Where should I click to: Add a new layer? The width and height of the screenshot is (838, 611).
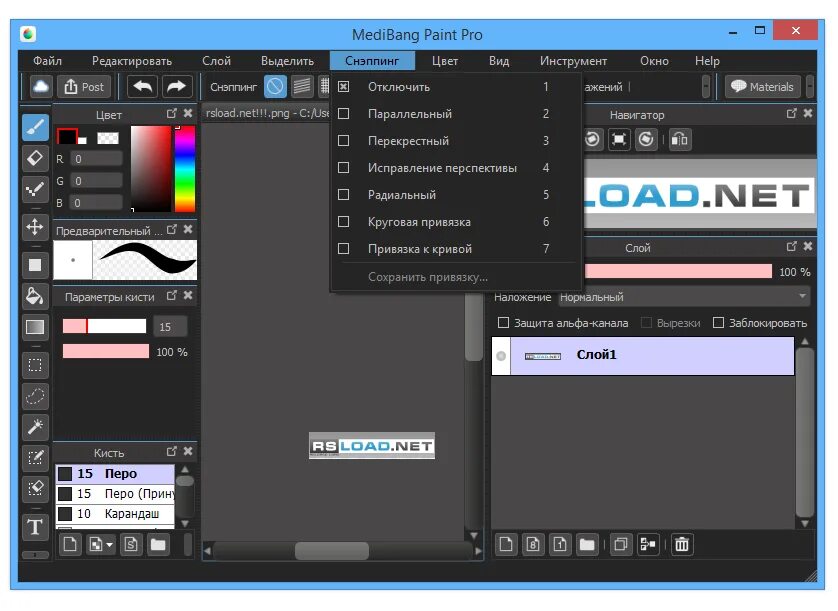[x=506, y=545]
